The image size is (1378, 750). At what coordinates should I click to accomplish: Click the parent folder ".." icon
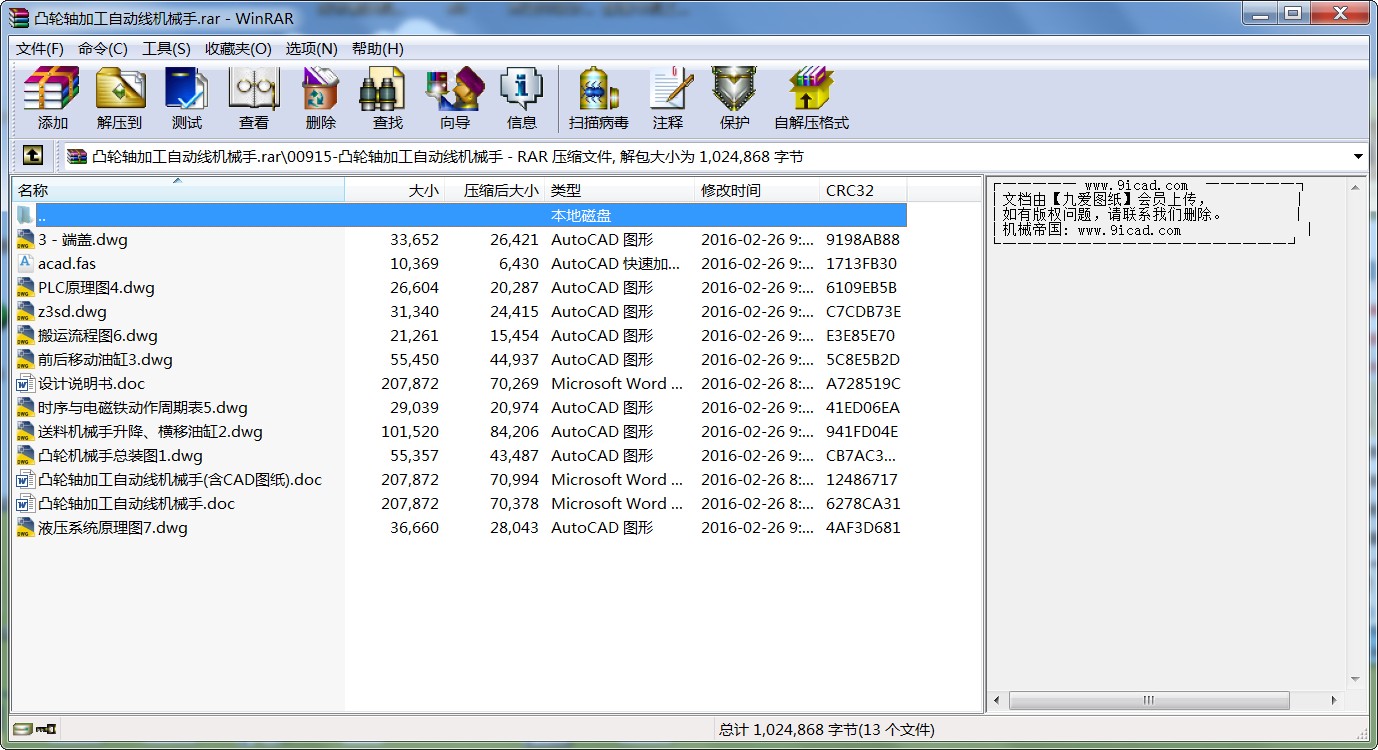point(26,215)
